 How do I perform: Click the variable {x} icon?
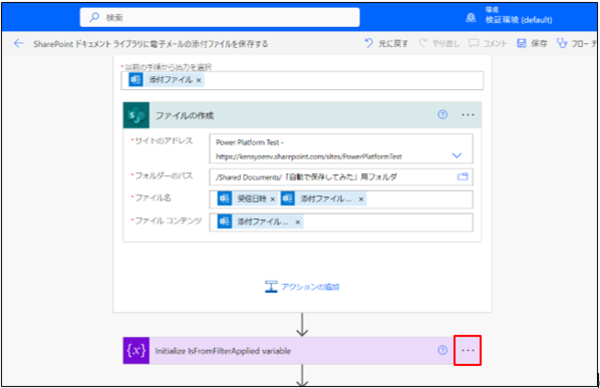tap(136, 351)
